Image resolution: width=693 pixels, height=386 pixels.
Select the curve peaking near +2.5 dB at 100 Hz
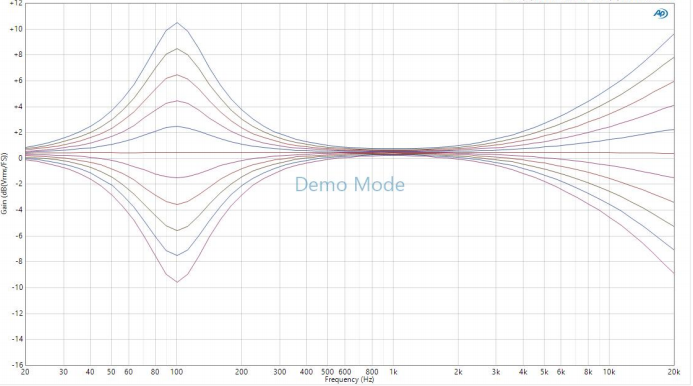[x=177, y=126]
